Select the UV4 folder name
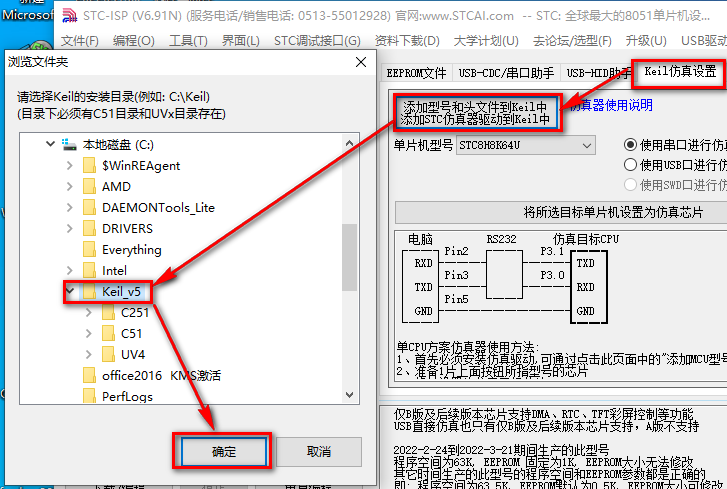 133,355
